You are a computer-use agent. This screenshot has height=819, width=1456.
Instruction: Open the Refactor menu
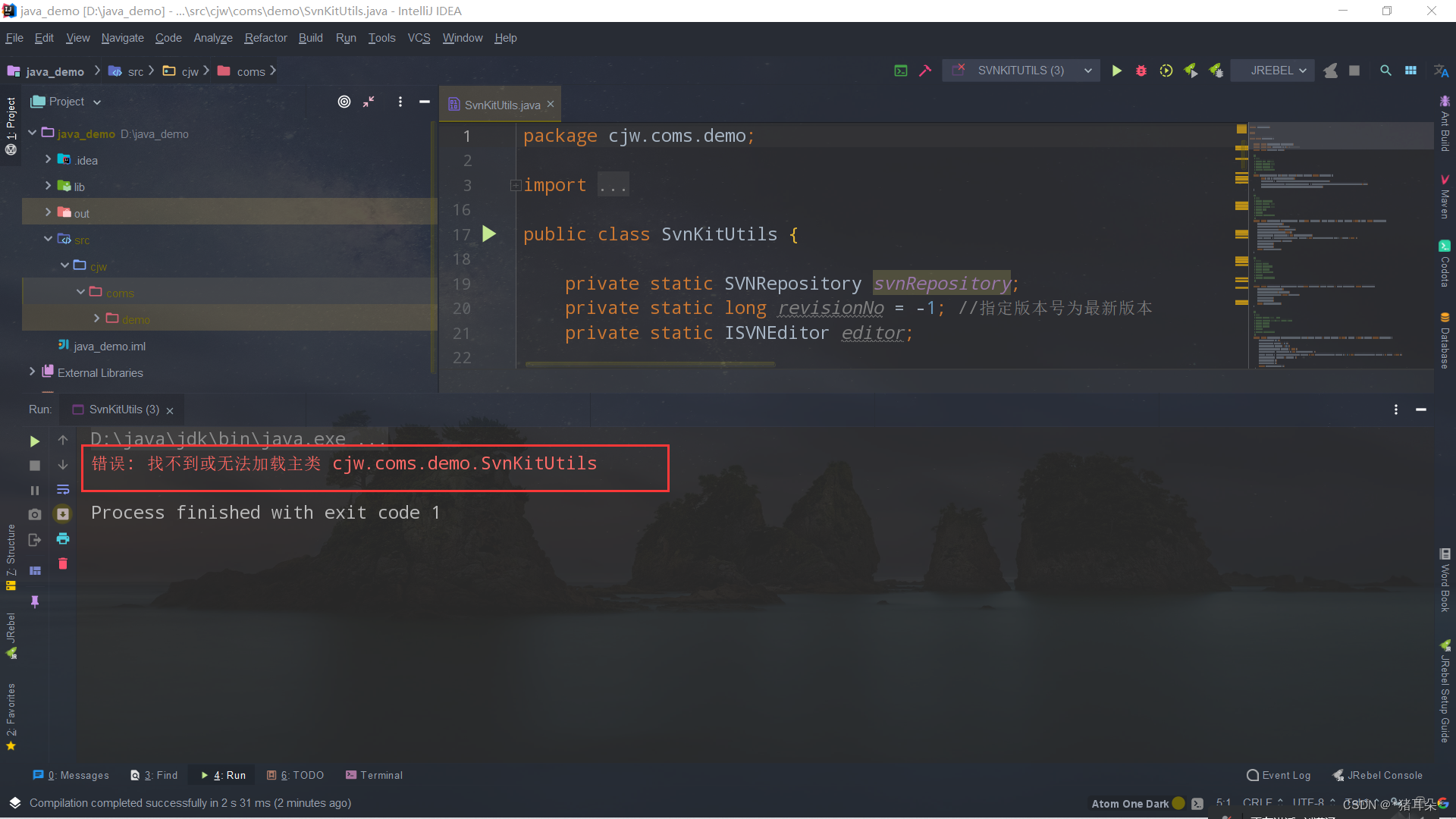point(265,38)
